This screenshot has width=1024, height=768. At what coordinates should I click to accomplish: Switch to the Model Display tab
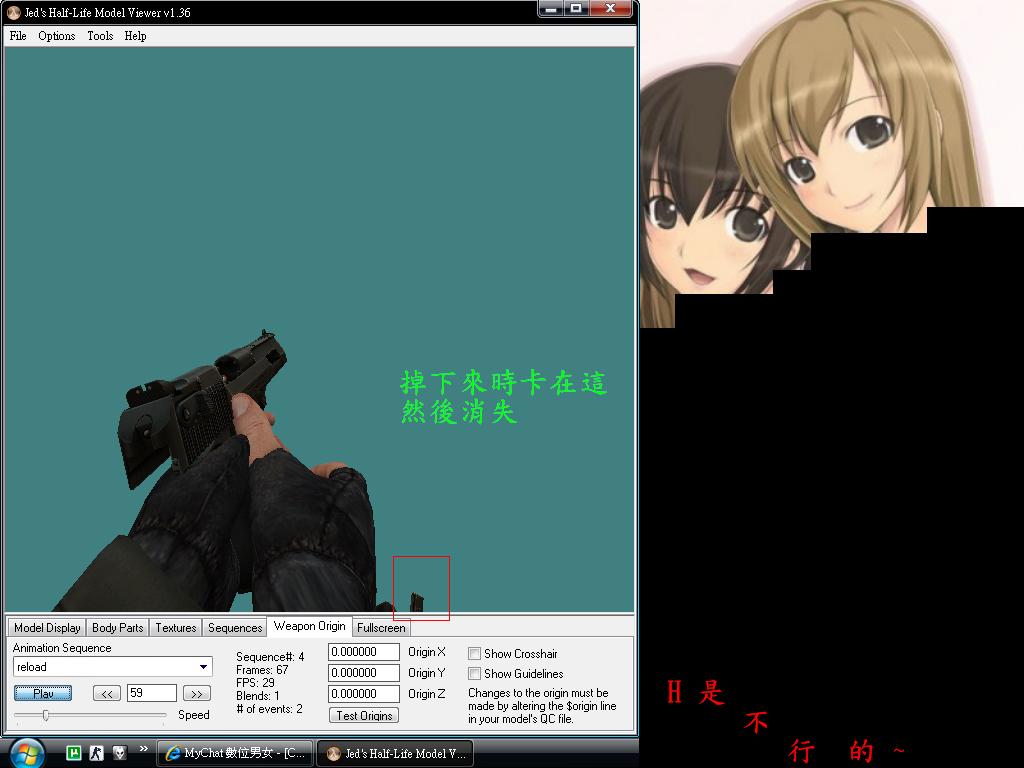pyautogui.click(x=47, y=628)
